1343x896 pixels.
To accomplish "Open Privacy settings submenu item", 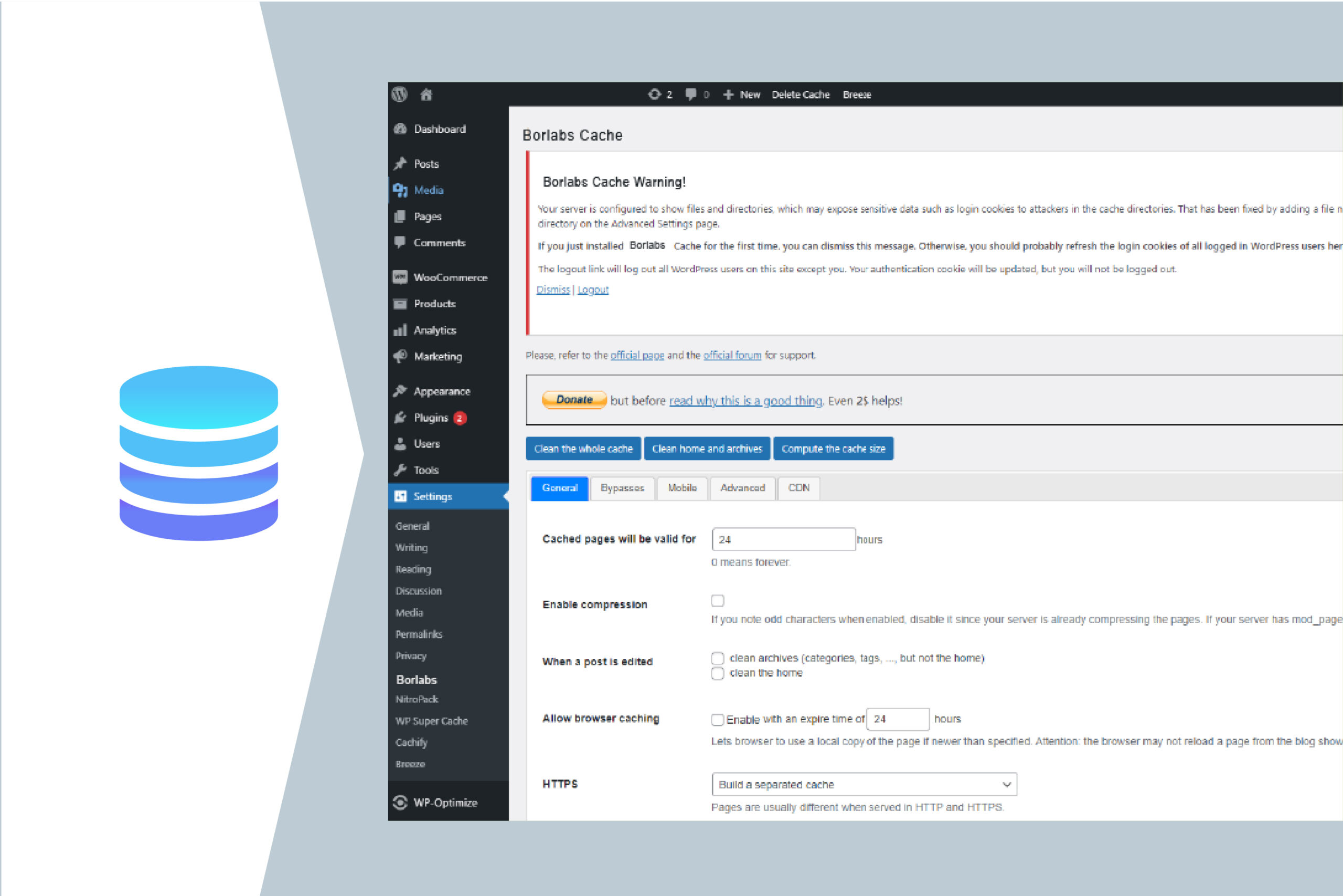I will (411, 657).
